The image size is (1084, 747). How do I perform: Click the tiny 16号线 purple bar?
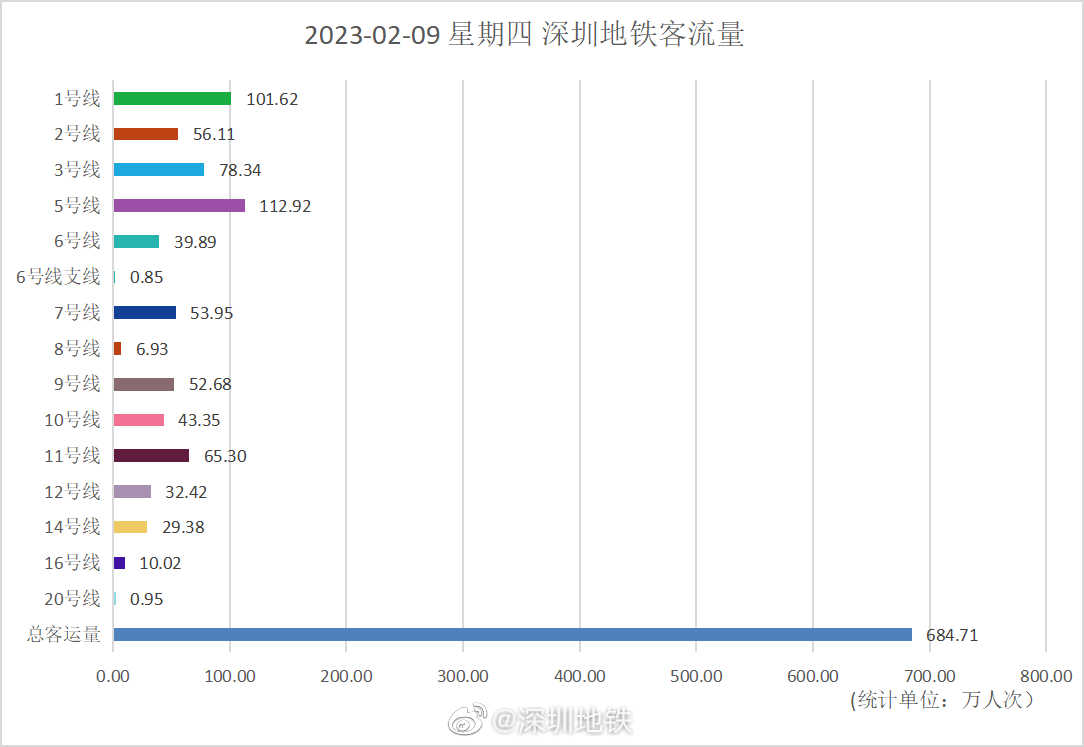pyautogui.click(x=120, y=563)
